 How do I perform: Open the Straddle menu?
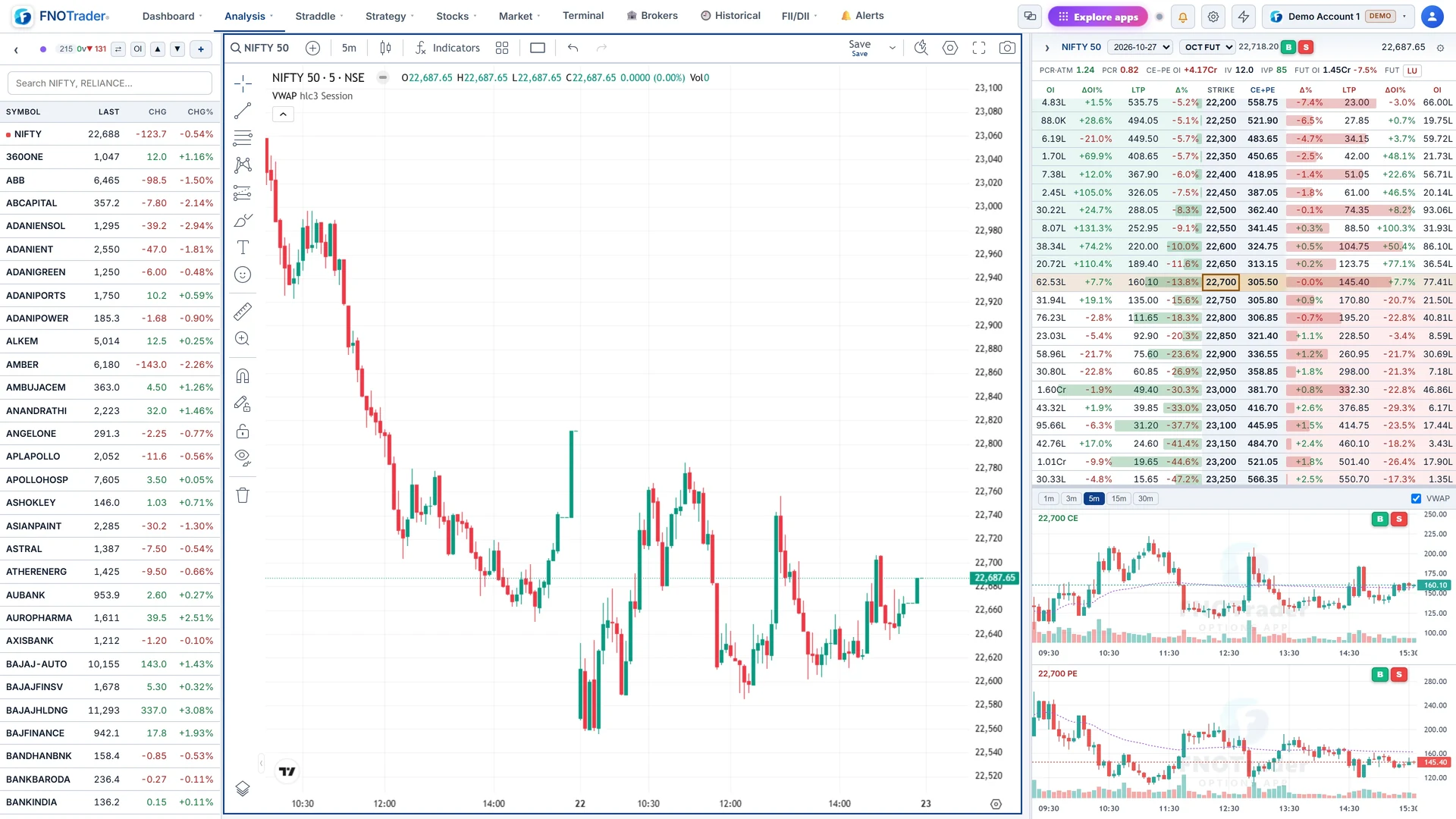pos(319,16)
